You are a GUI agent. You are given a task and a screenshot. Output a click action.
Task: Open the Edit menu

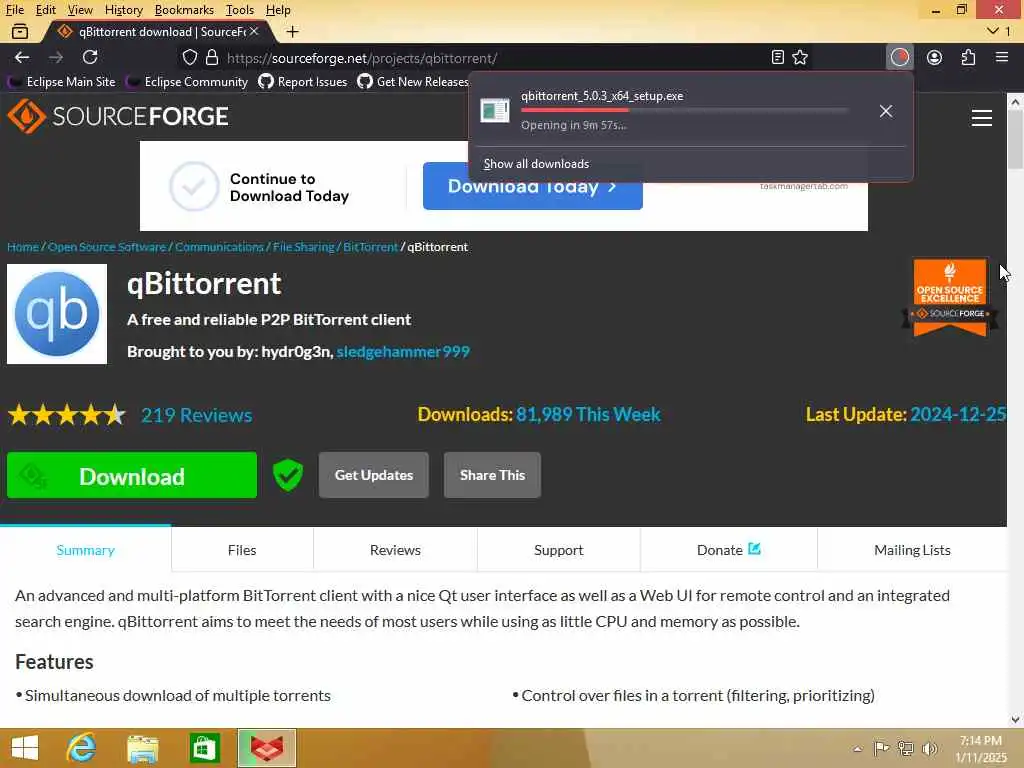click(x=46, y=10)
